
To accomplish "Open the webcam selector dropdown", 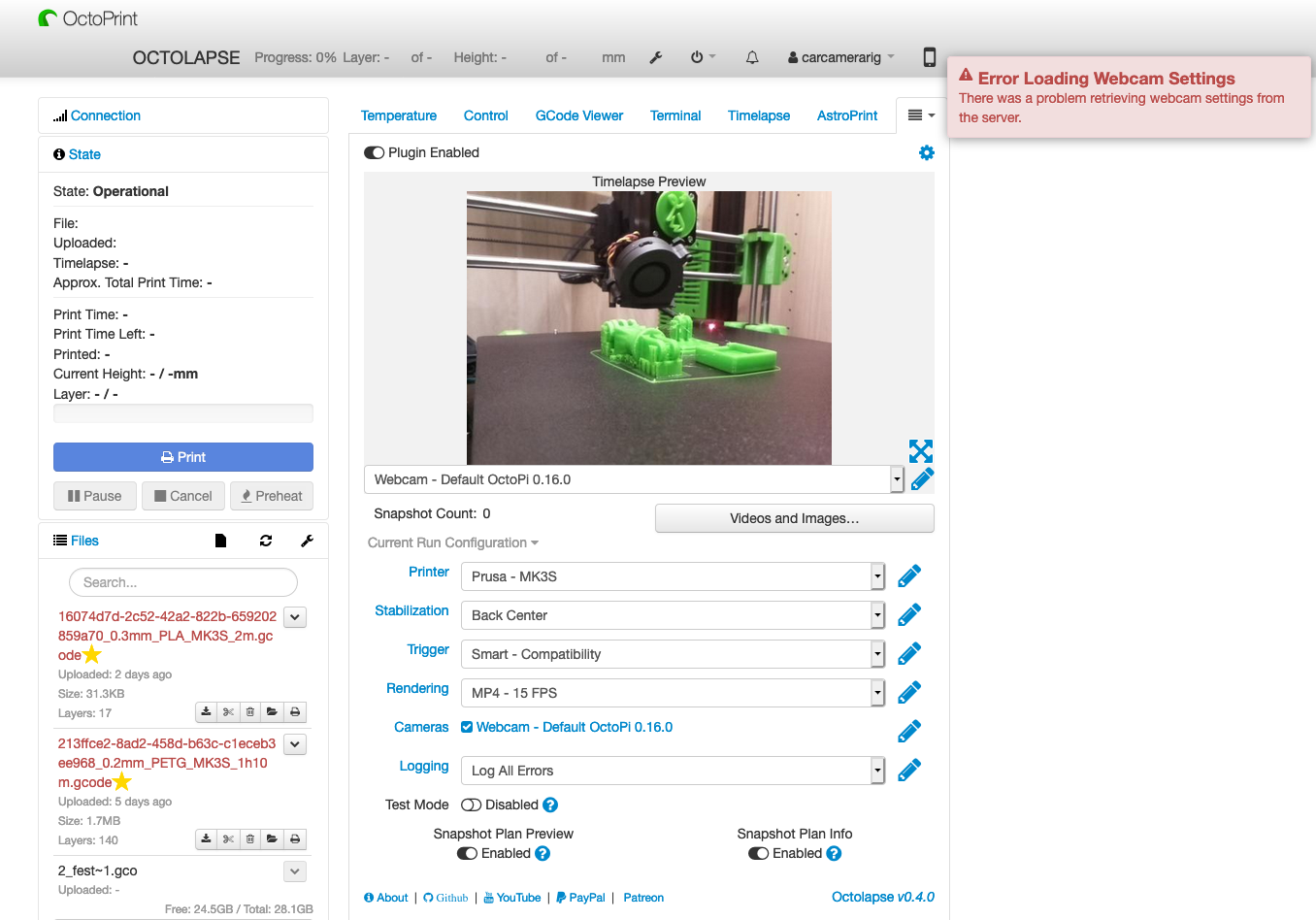I will [634, 479].
